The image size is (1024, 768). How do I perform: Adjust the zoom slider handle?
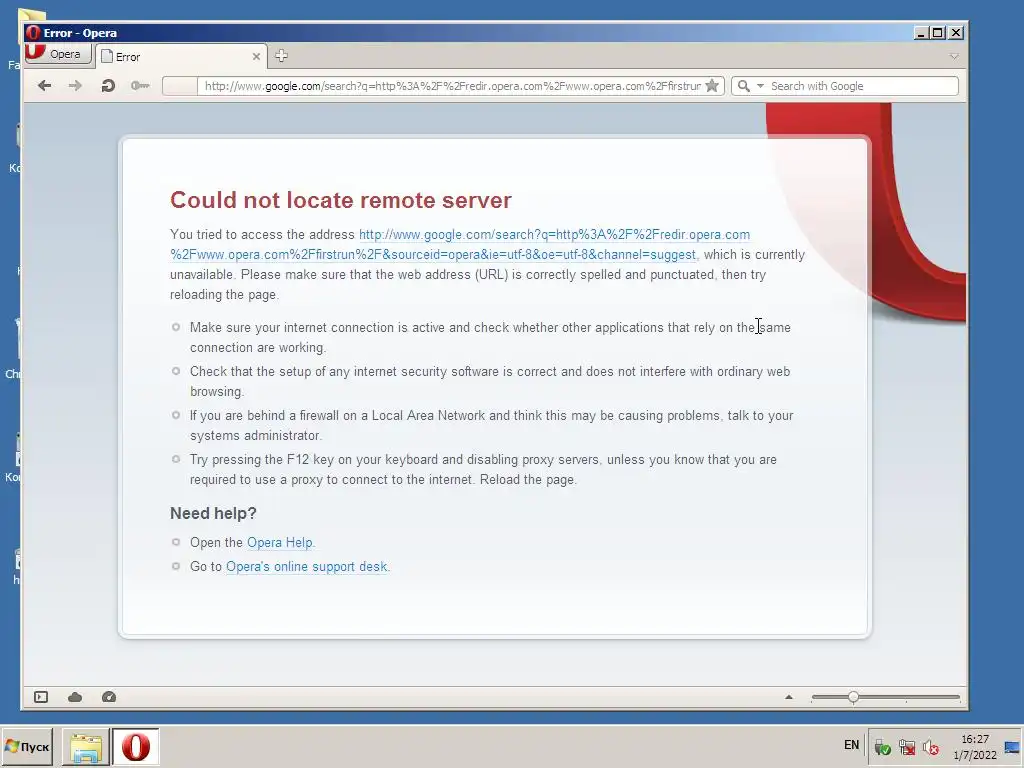point(854,697)
